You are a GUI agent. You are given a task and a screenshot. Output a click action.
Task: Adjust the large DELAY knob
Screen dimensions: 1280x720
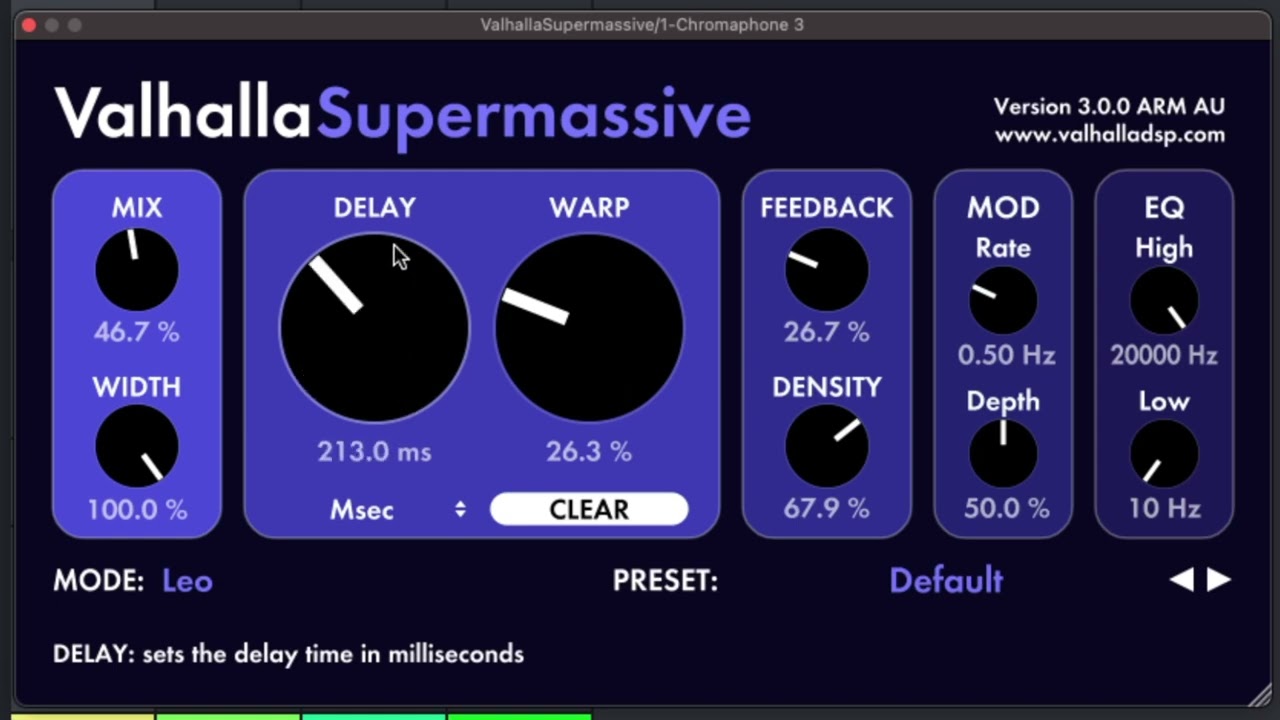click(374, 328)
